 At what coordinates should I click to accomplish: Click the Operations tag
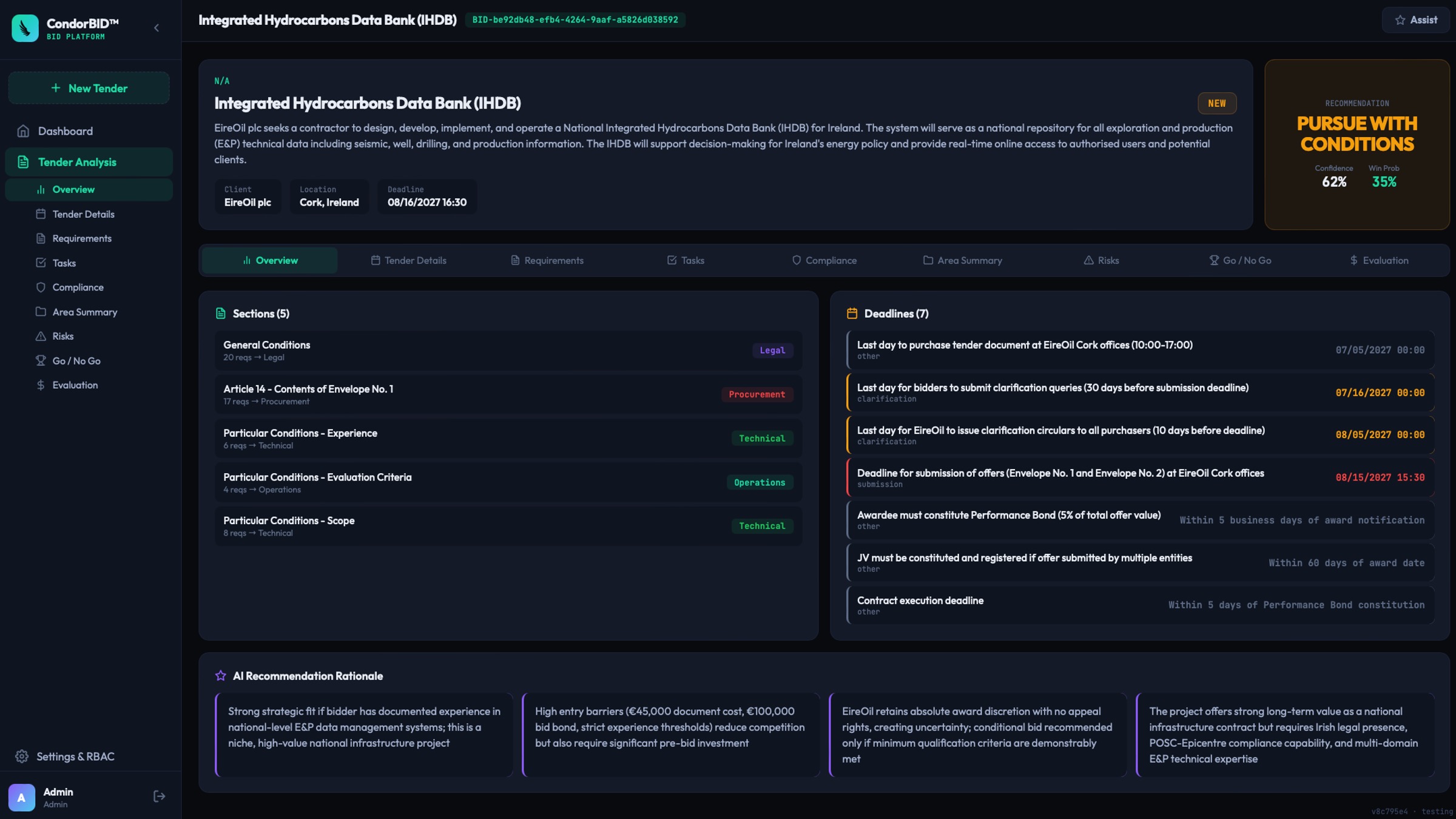760,482
